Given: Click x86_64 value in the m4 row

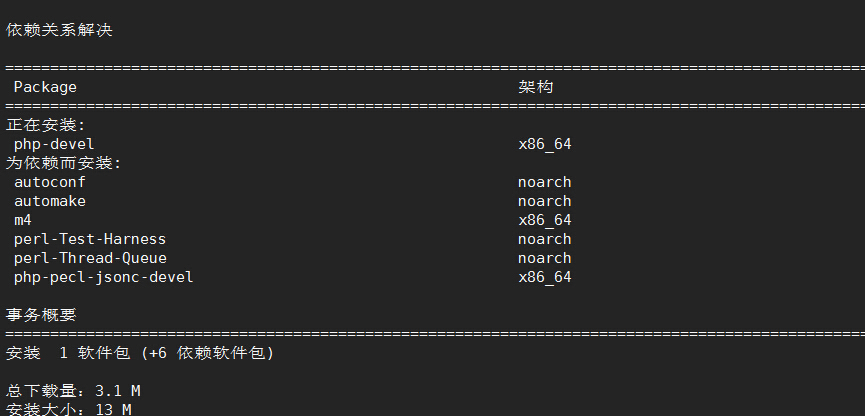Looking at the screenshot, I should [544, 220].
